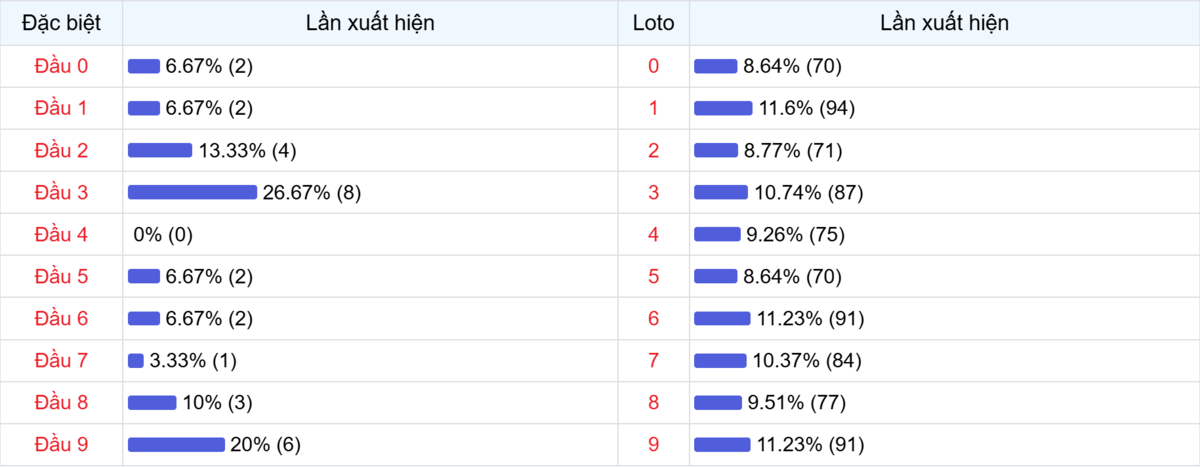The height and width of the screenshot is (467, 1200).
Task: Click the progress bar for Đầu 3
Action: [192, 192]
